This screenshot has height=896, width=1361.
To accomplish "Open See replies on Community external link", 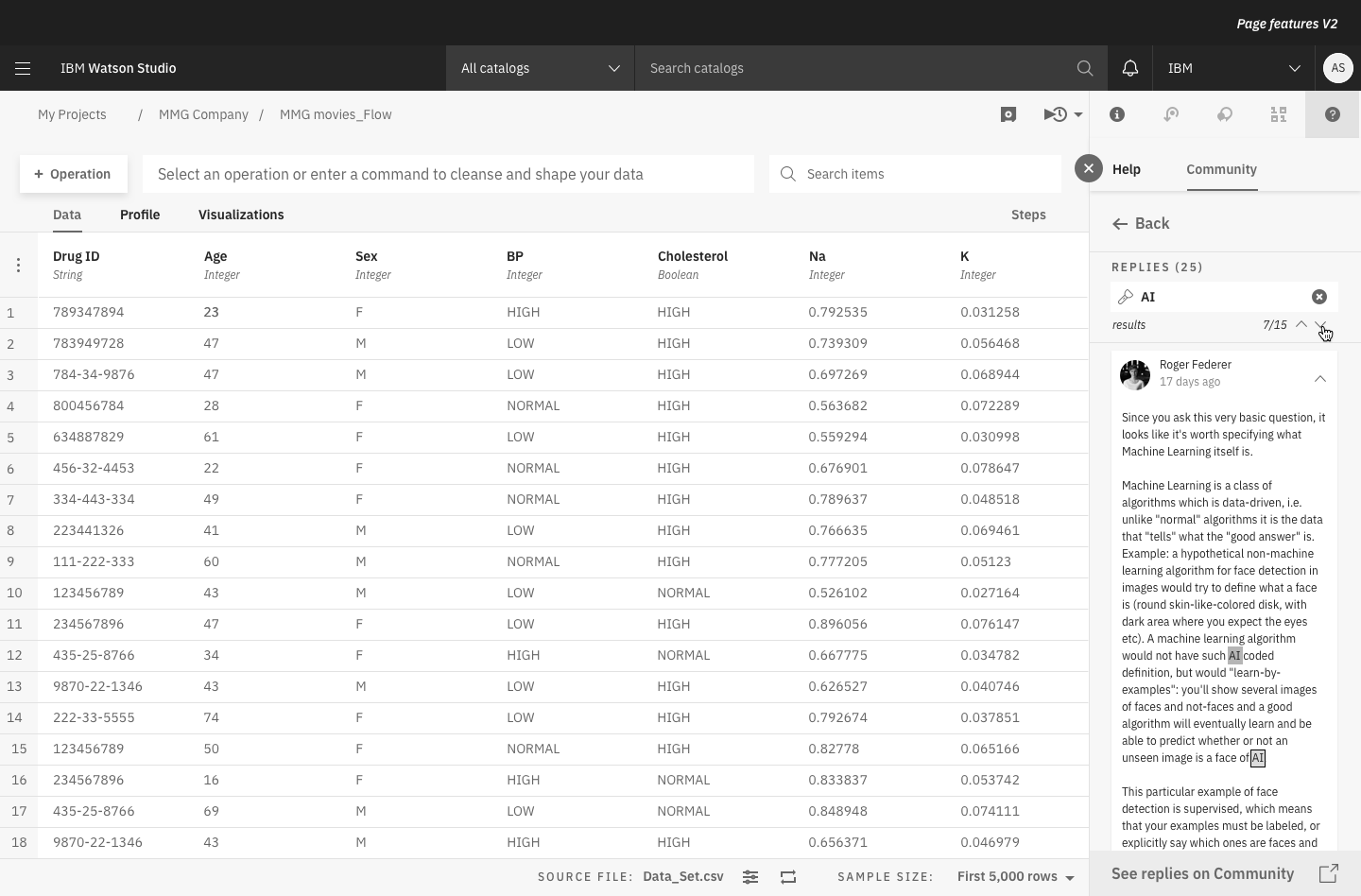I will click(x=1328, y=873).
